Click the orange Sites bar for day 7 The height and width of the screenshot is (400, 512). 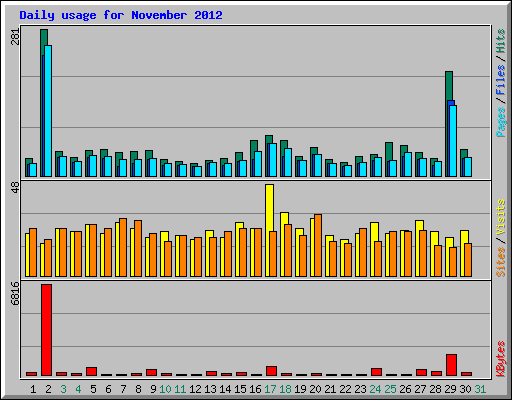tap(123, 247)
